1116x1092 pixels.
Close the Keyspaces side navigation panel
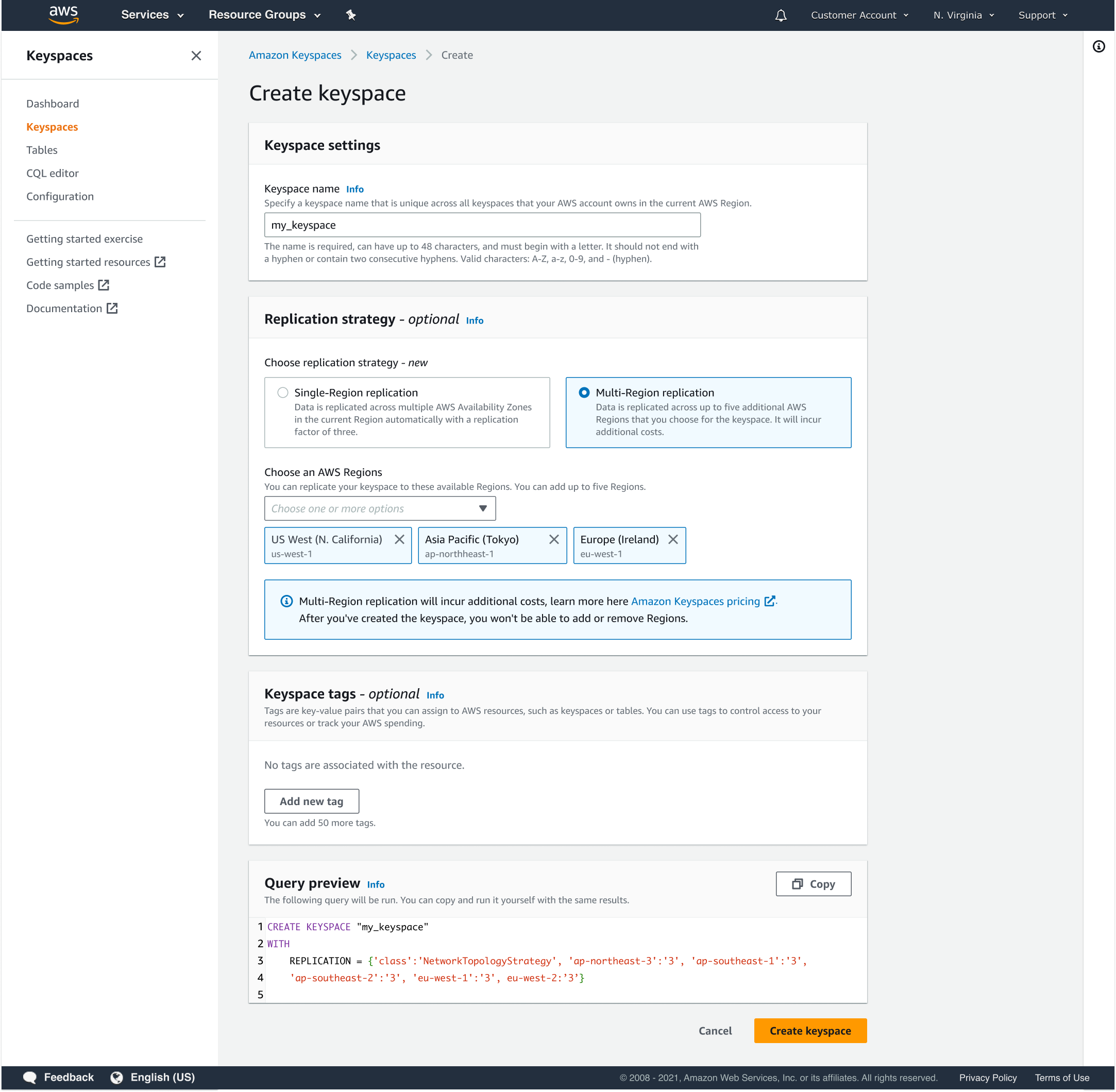pyautogui.click(x=196, y=56)
